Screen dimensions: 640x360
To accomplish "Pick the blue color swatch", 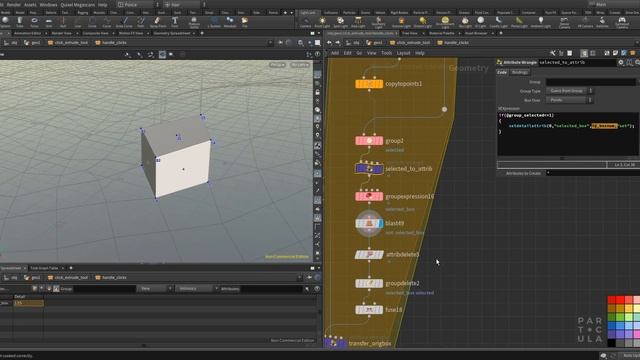I will click(x=611, y=326).
